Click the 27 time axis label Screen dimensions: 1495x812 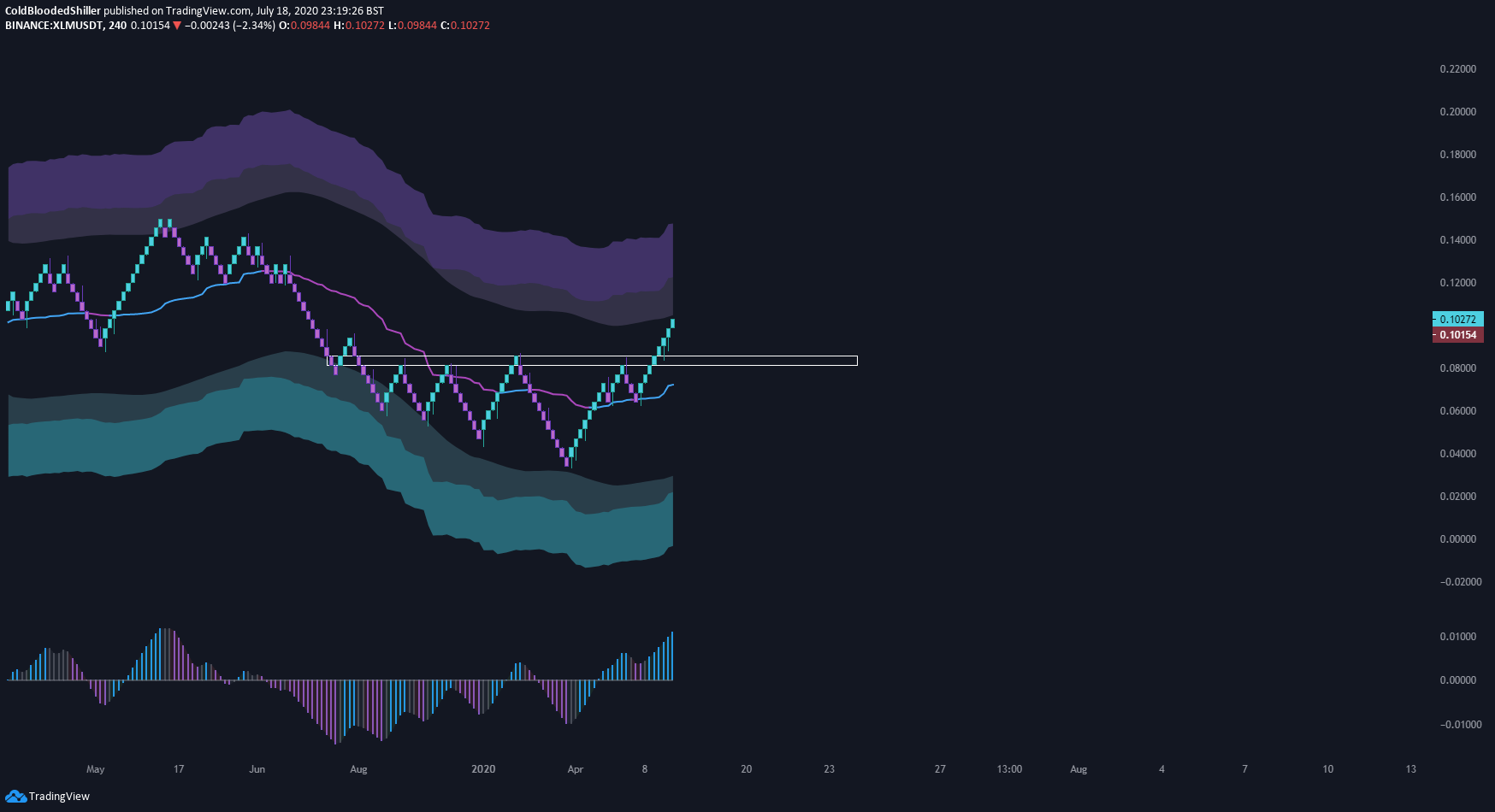940,769
